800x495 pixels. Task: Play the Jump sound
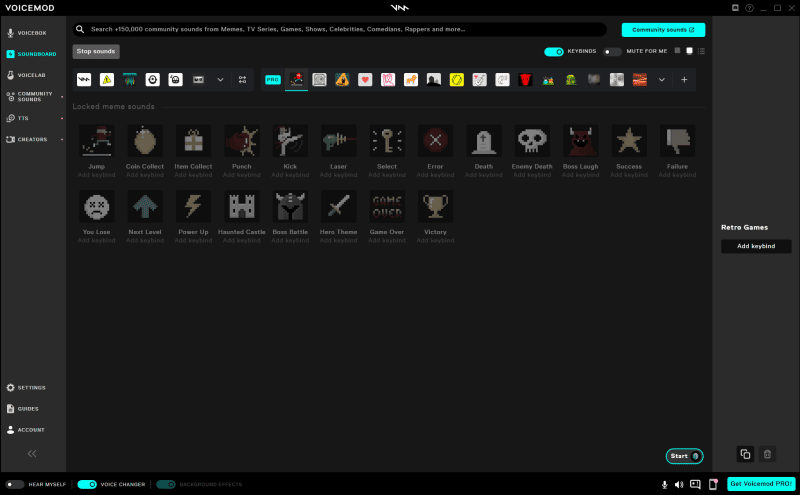click(96, 141)
